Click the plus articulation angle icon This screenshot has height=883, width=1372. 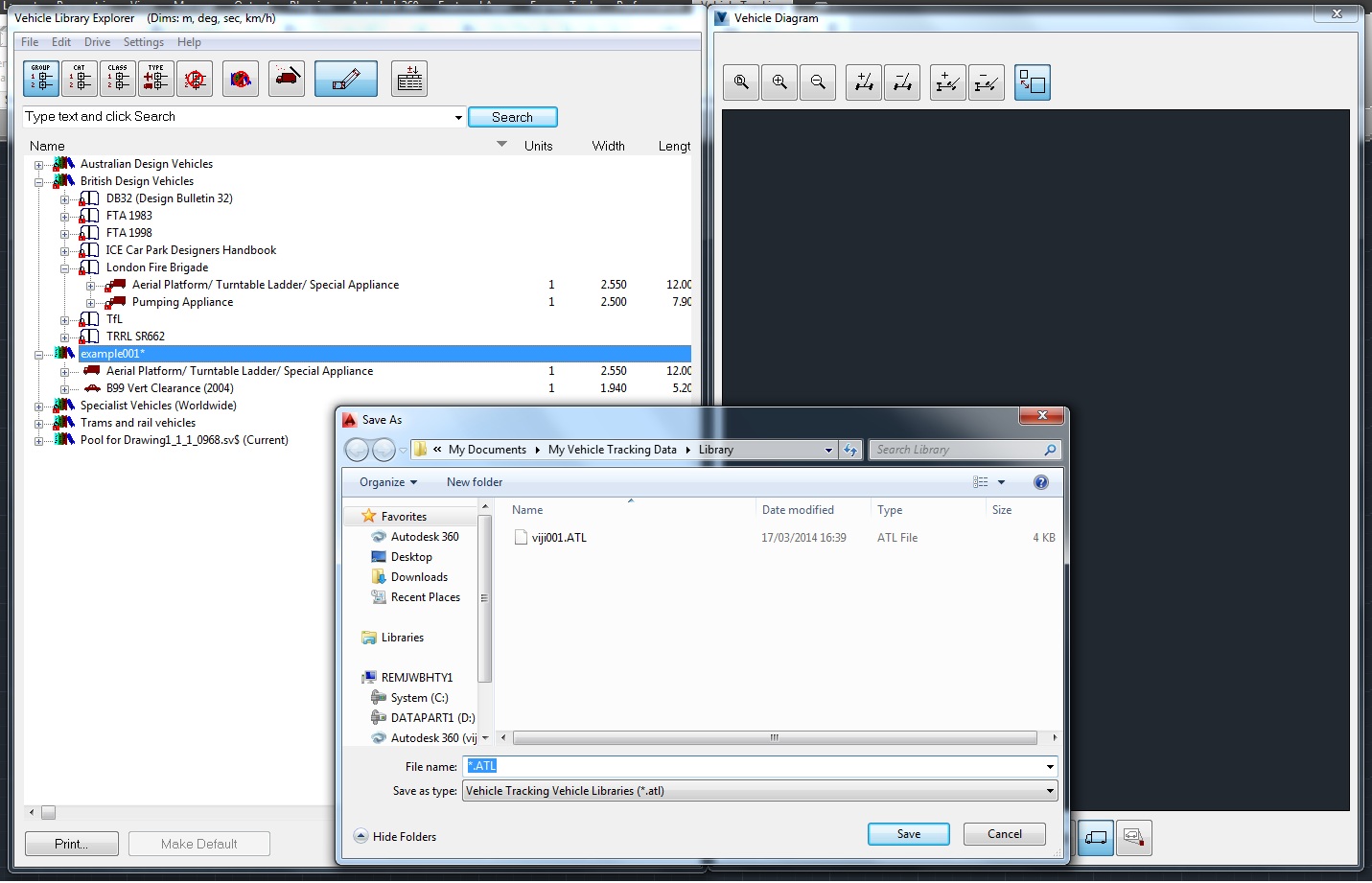(948, 82)
